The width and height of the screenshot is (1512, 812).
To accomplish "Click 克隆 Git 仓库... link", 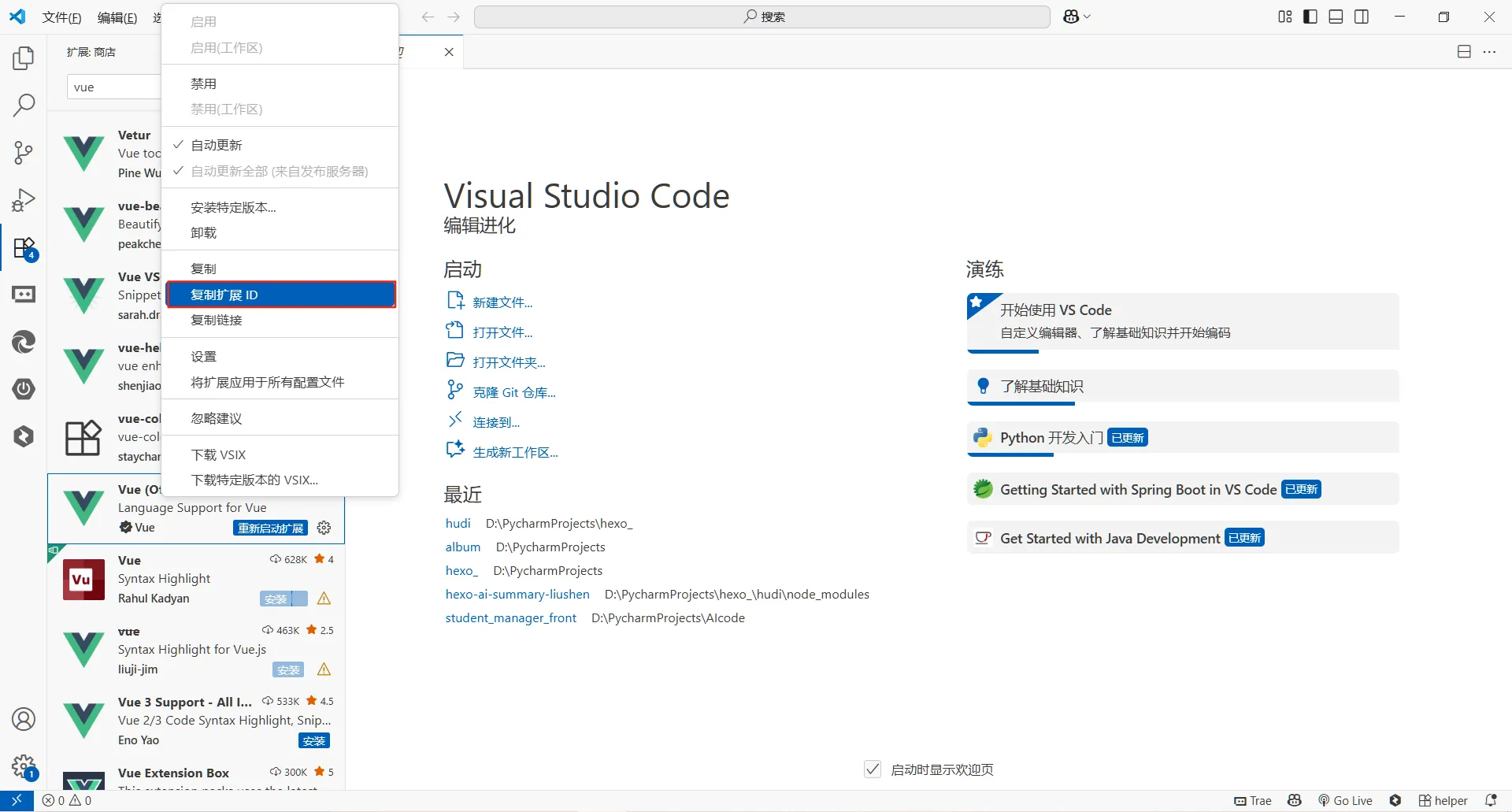I will click(514, 392).
